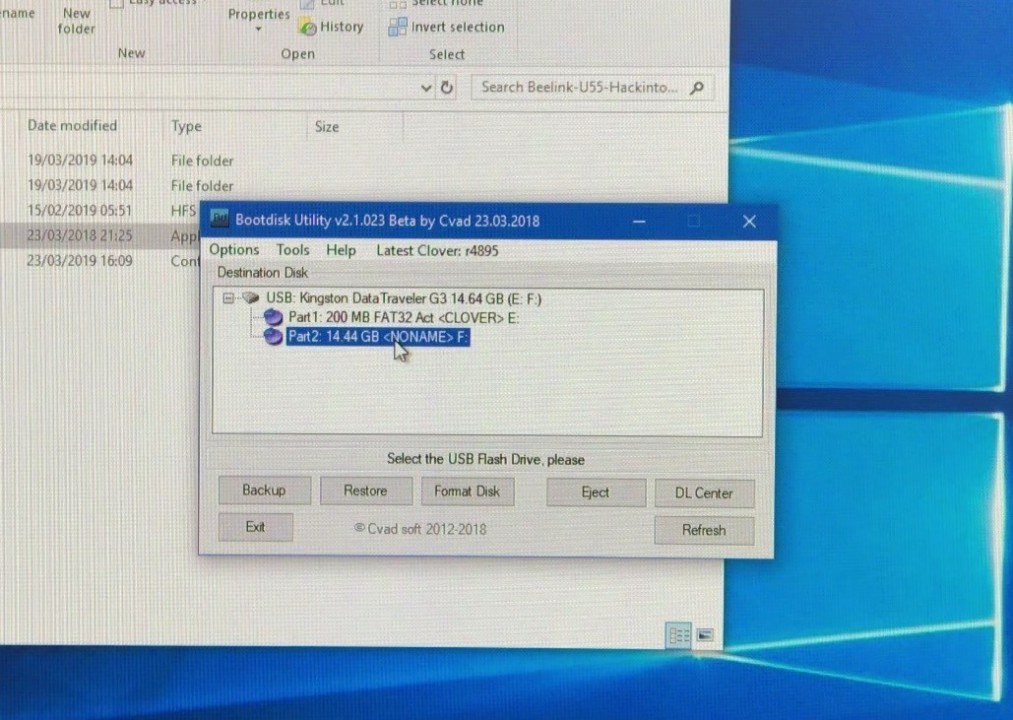The height and width of the screenshot is (720, 1013).
Task: Click the Restore button
Action: click(366, 491)
